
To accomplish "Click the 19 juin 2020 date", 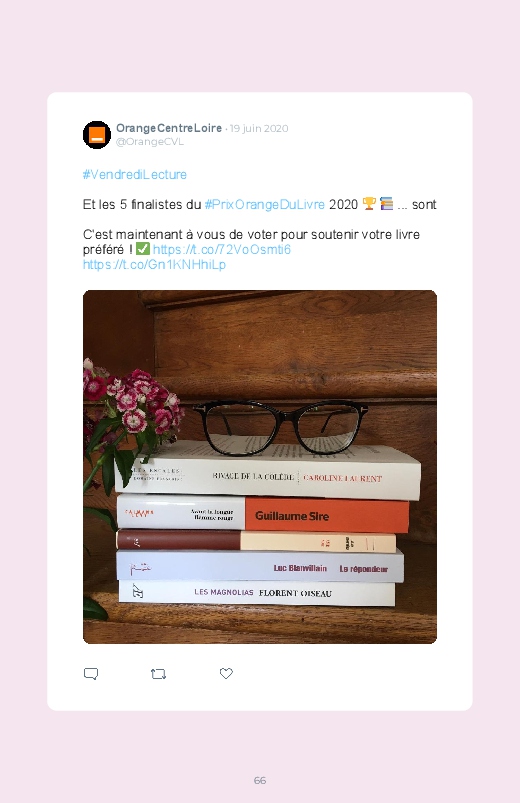I will click(x=259, y=129).
